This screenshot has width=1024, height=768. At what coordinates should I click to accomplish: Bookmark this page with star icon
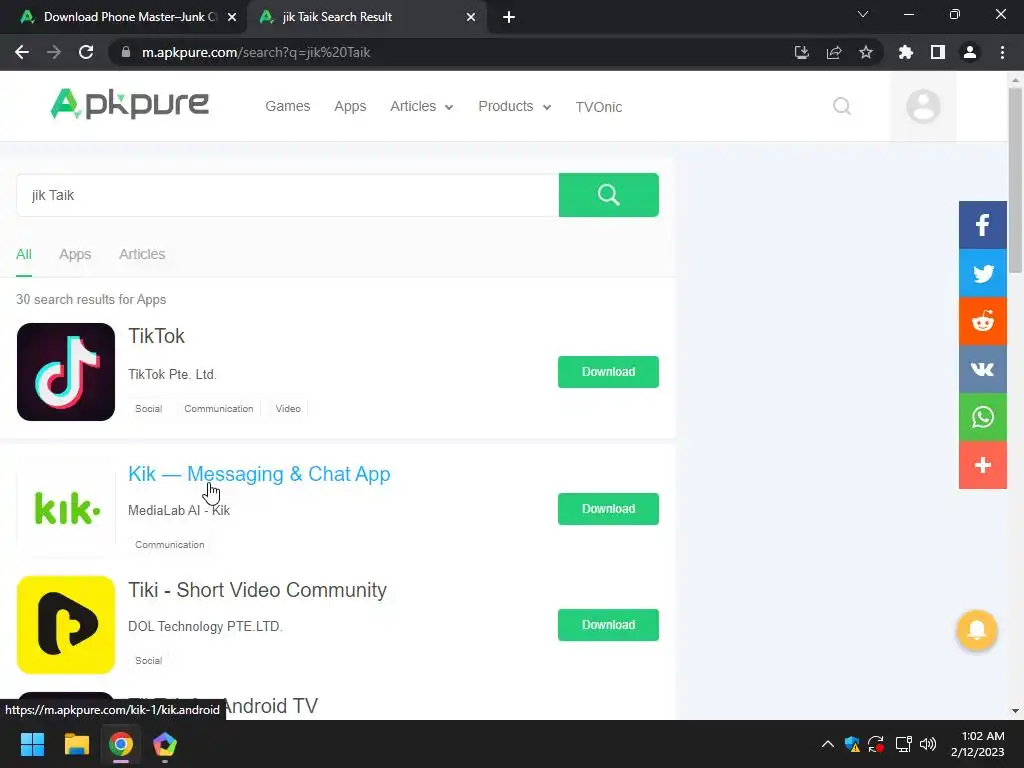(x=866, y=52)
